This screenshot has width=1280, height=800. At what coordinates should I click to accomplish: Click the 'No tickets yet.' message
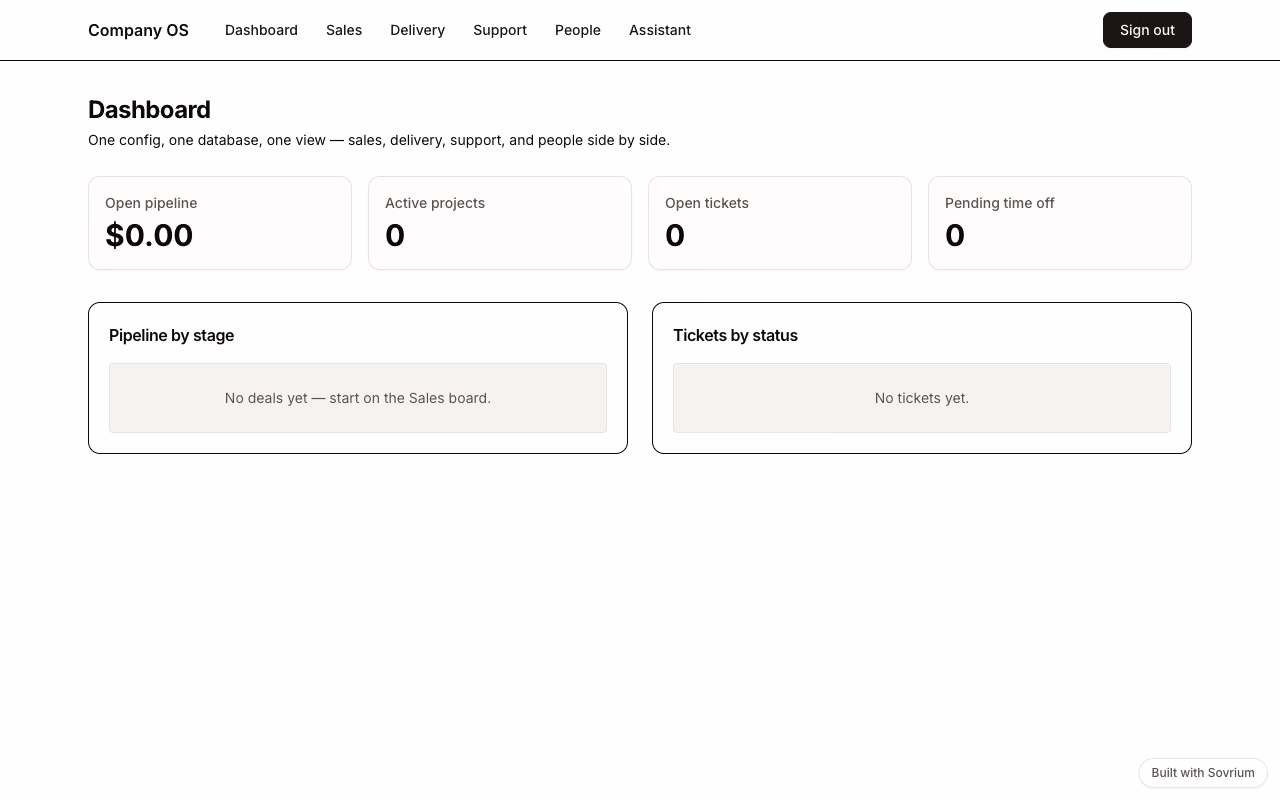coord(922,398)
